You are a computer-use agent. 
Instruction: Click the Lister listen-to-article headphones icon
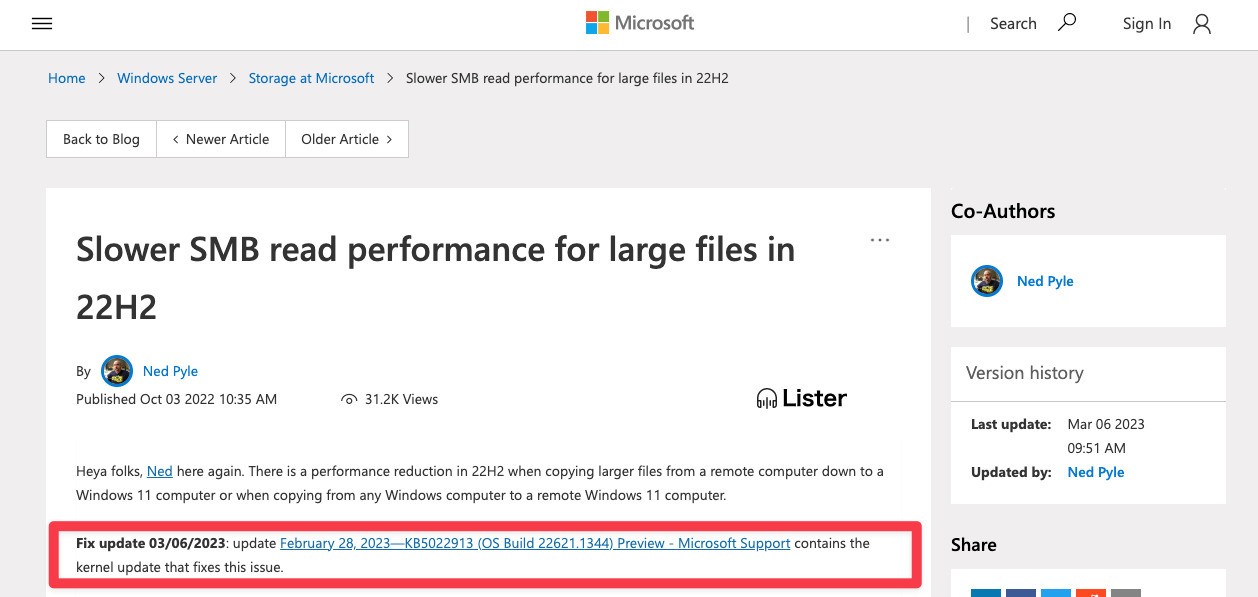766,398
